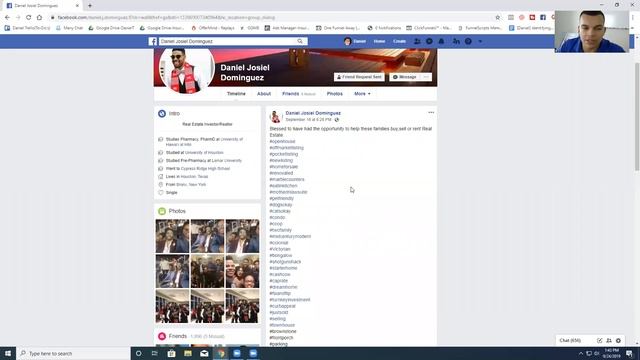Open the #openhouse hashtag
The height and width of the screenshot is (360, 640).
282,141
